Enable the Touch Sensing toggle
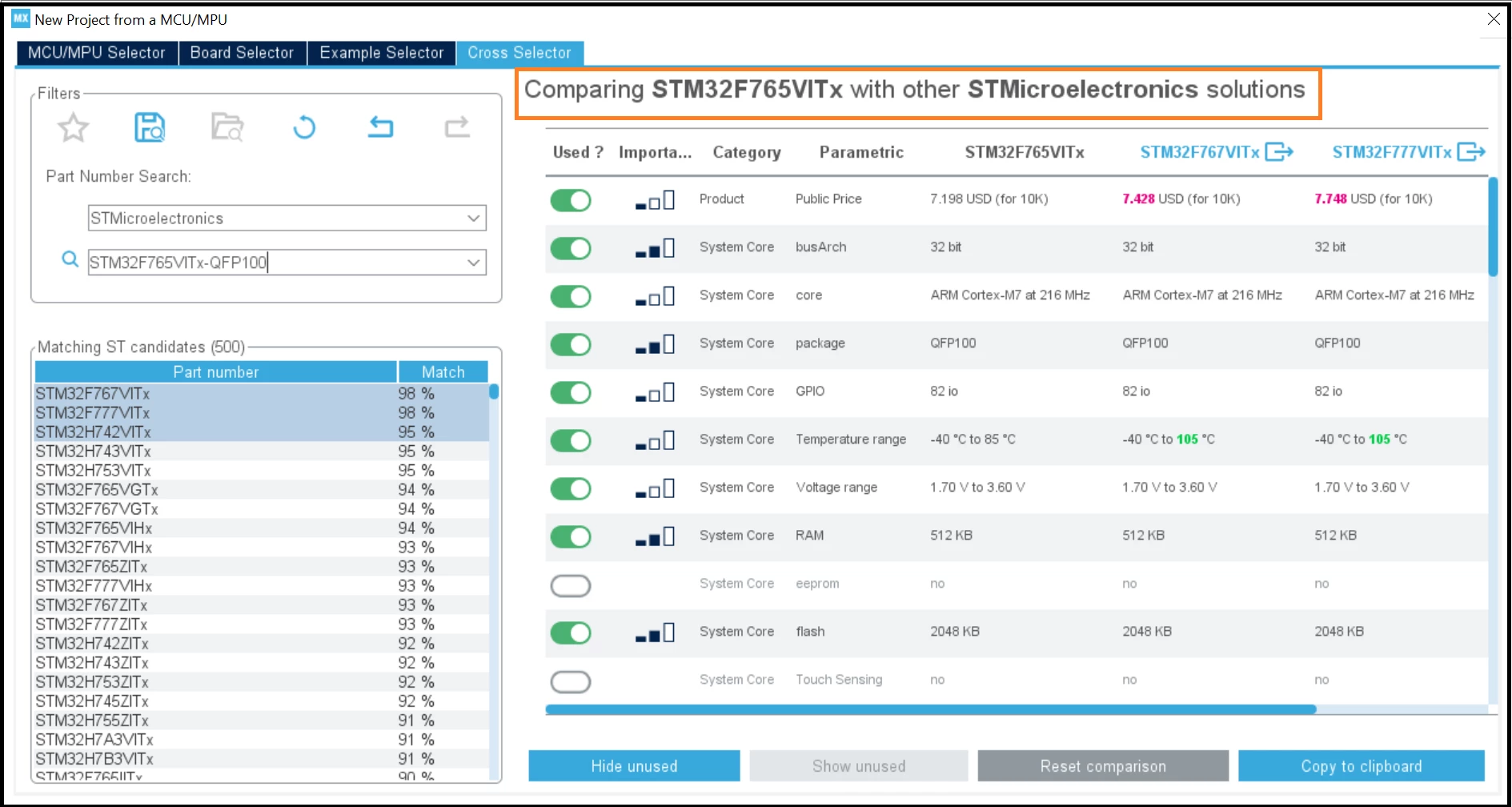The image size is (1512, 807). [x=571, y=681]
